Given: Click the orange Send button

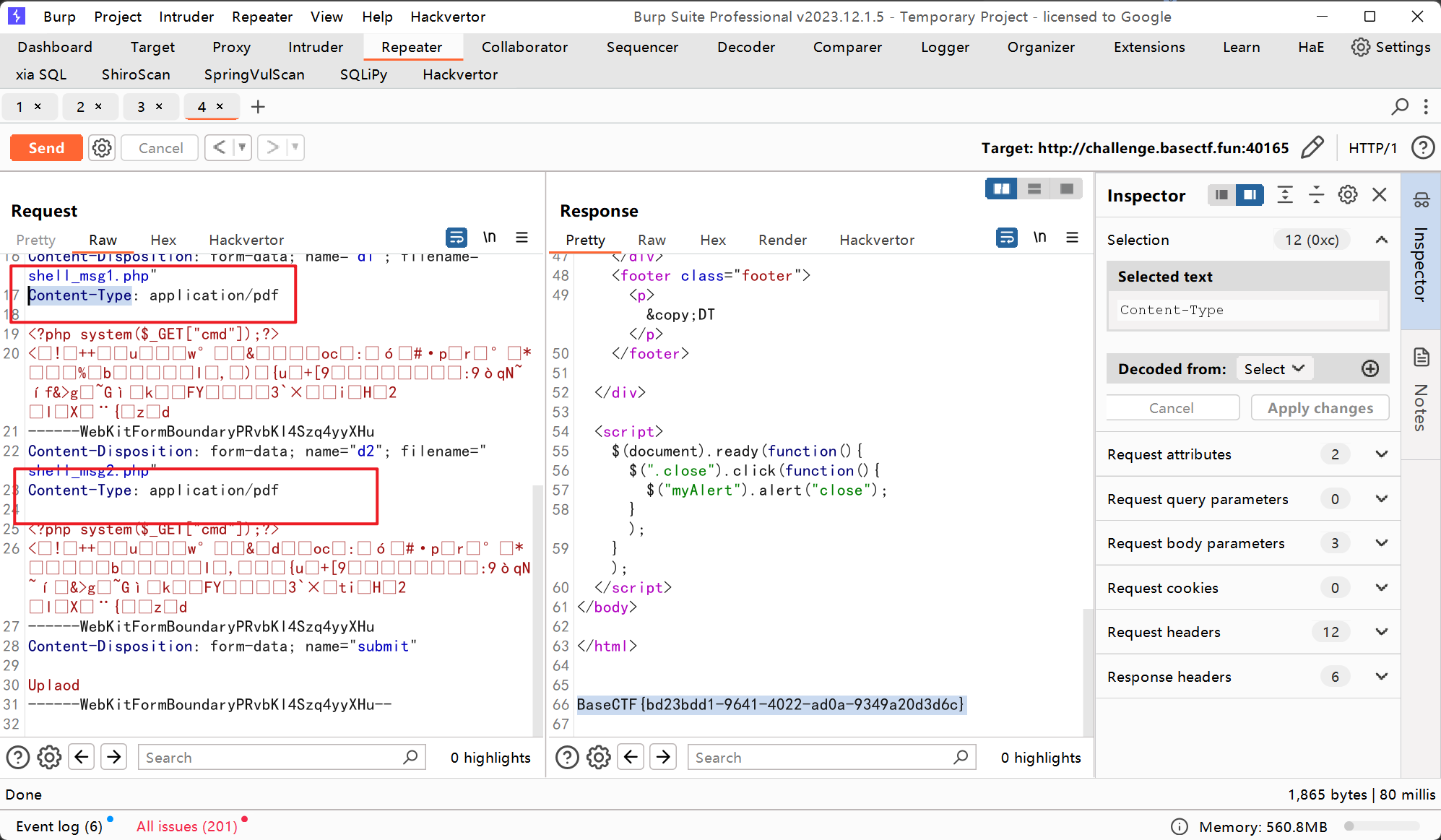Looking at the screenshot, I should [x=46, y=148].
